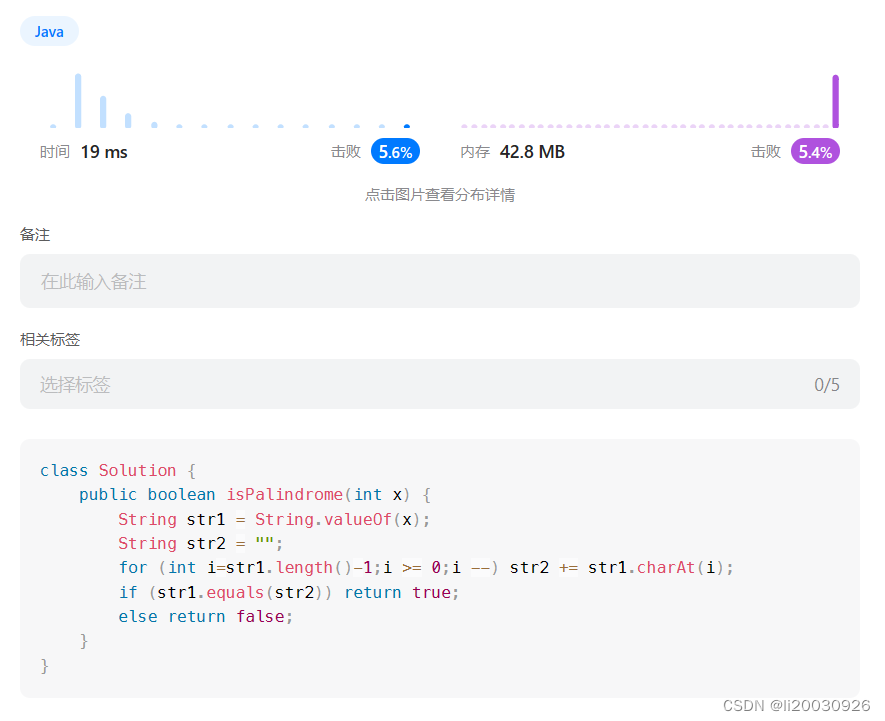Click the else return false line
Image resolution: width=885 pixels, height=721 pixels.
[205, 616]
